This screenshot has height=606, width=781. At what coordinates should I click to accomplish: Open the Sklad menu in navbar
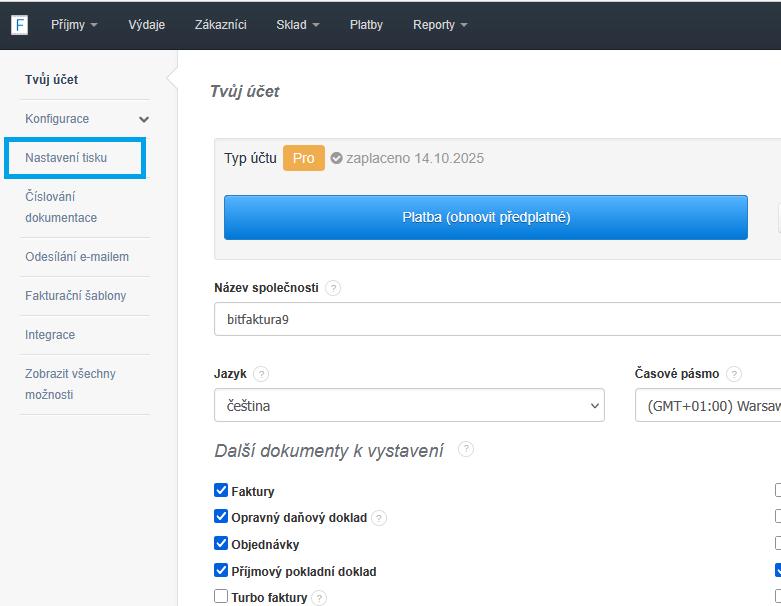click(298, 25)
